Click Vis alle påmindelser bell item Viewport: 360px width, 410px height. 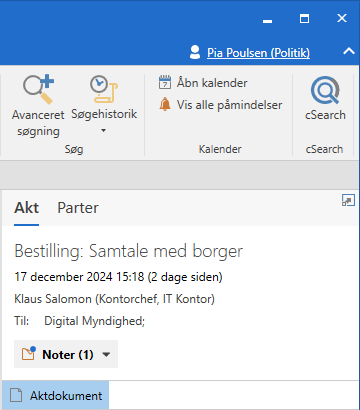pos(220,105)
